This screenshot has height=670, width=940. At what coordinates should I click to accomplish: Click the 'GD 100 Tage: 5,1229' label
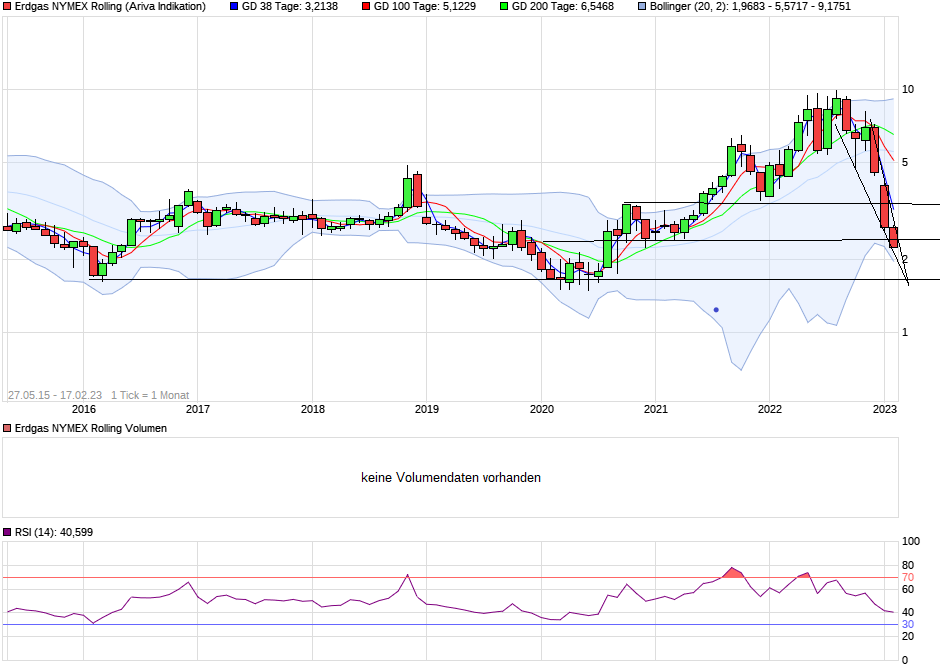tap(424, 7)
